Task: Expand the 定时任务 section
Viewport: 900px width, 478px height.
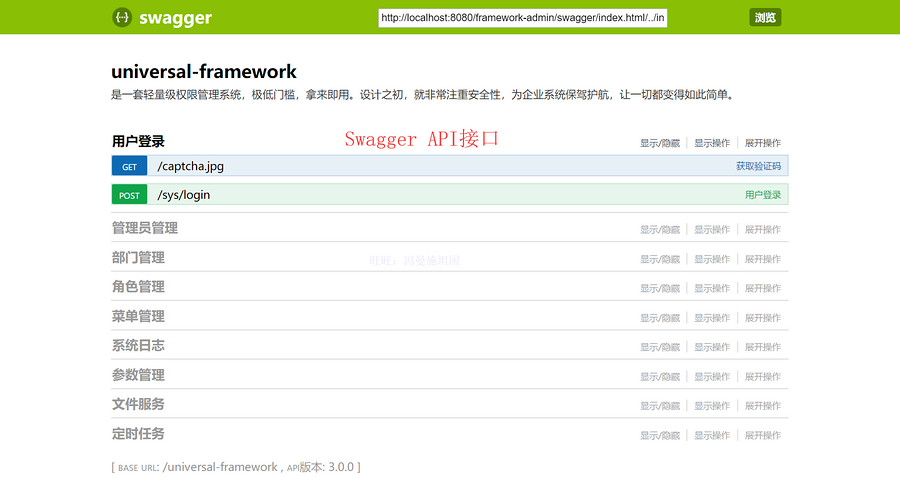Action: point(138,434)
